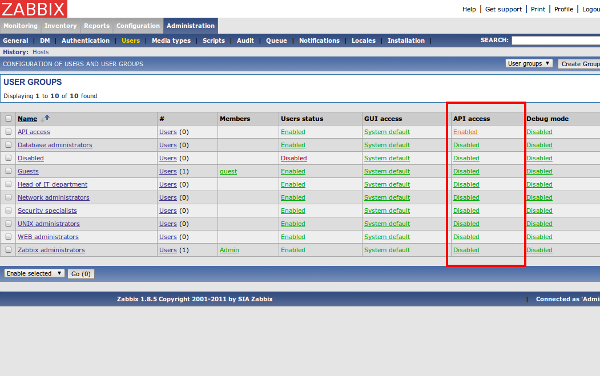Click the Create Group button
600x376 pixels.
coord(579,63)
